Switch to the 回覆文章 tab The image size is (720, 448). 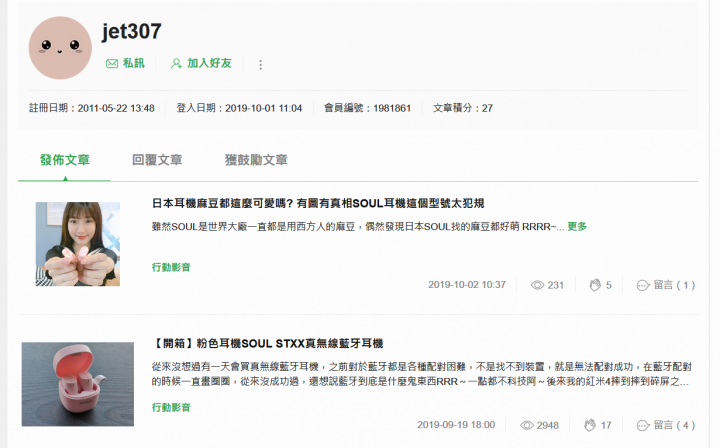point(157,160)
